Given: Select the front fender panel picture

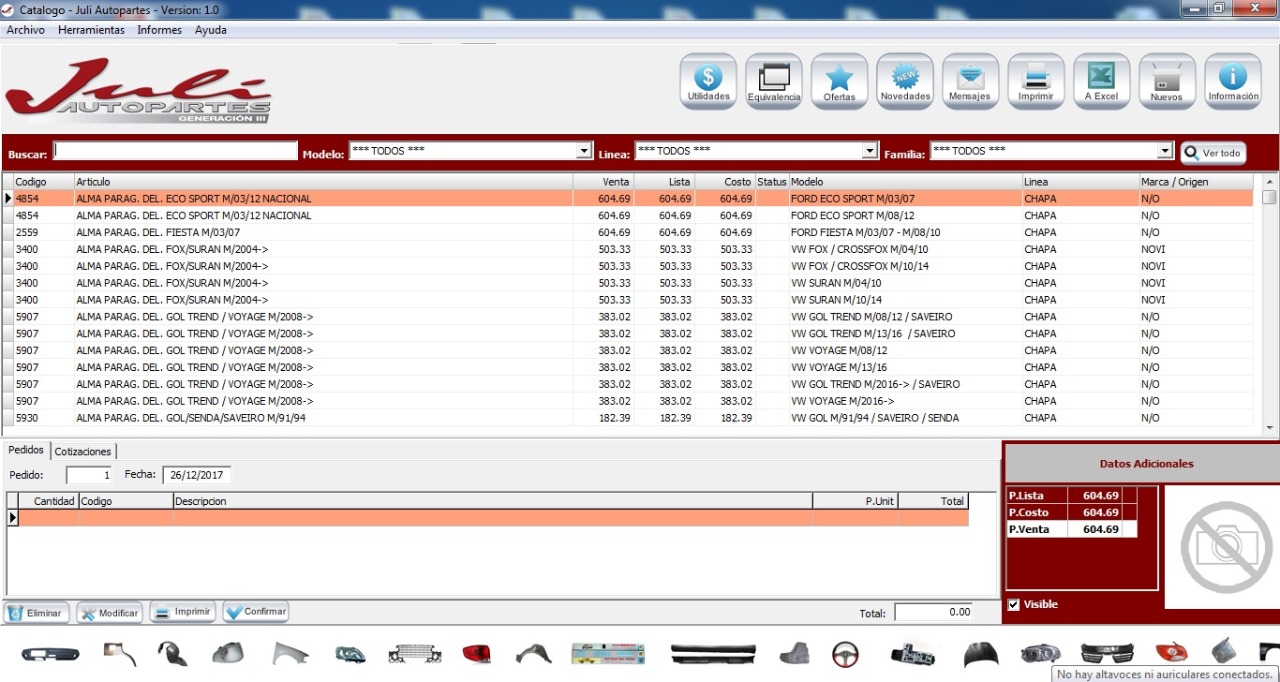Looking at the screenshot, I should tap(289, 654).
